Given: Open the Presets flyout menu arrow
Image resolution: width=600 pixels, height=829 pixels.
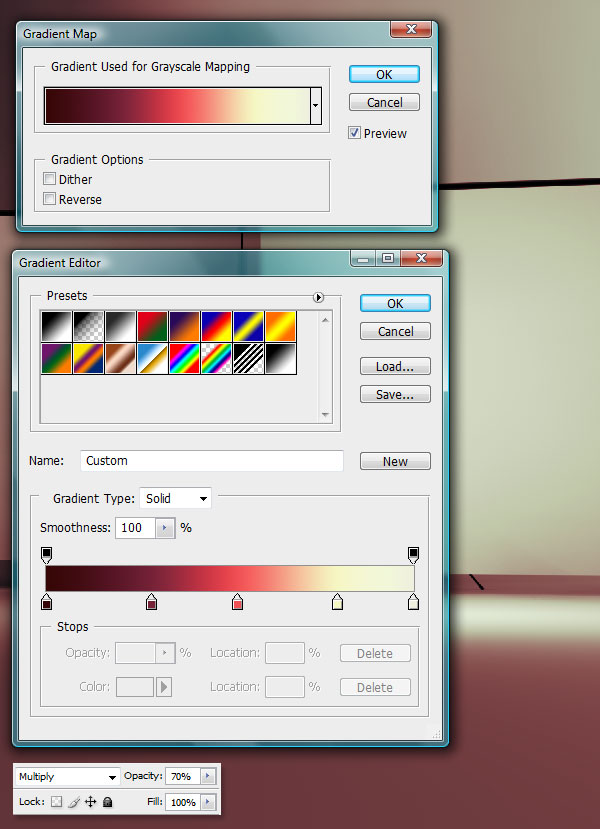Looking at the screenshot, I should pyautogui.click(x=318, y=297).
